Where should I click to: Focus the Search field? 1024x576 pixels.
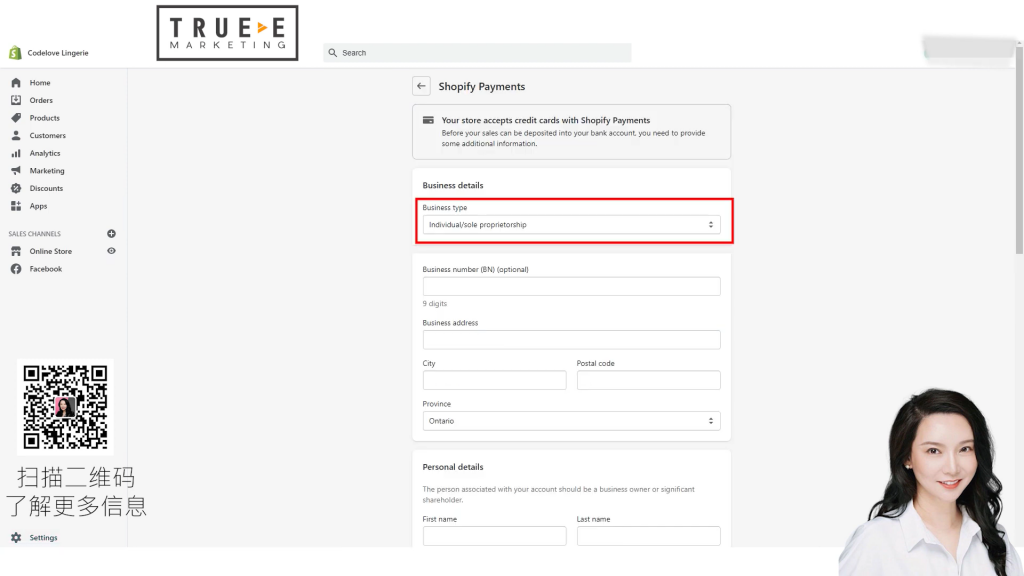point(477,53)
